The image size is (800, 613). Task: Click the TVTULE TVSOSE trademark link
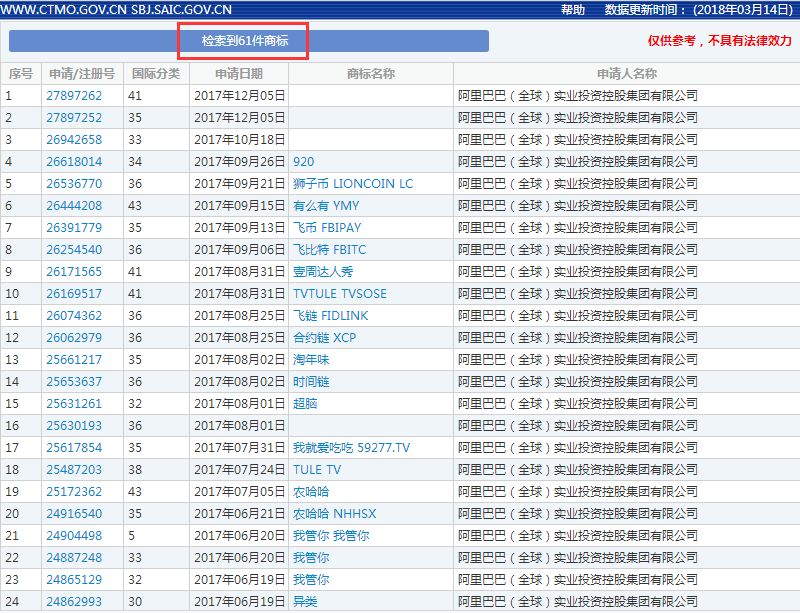339,294
